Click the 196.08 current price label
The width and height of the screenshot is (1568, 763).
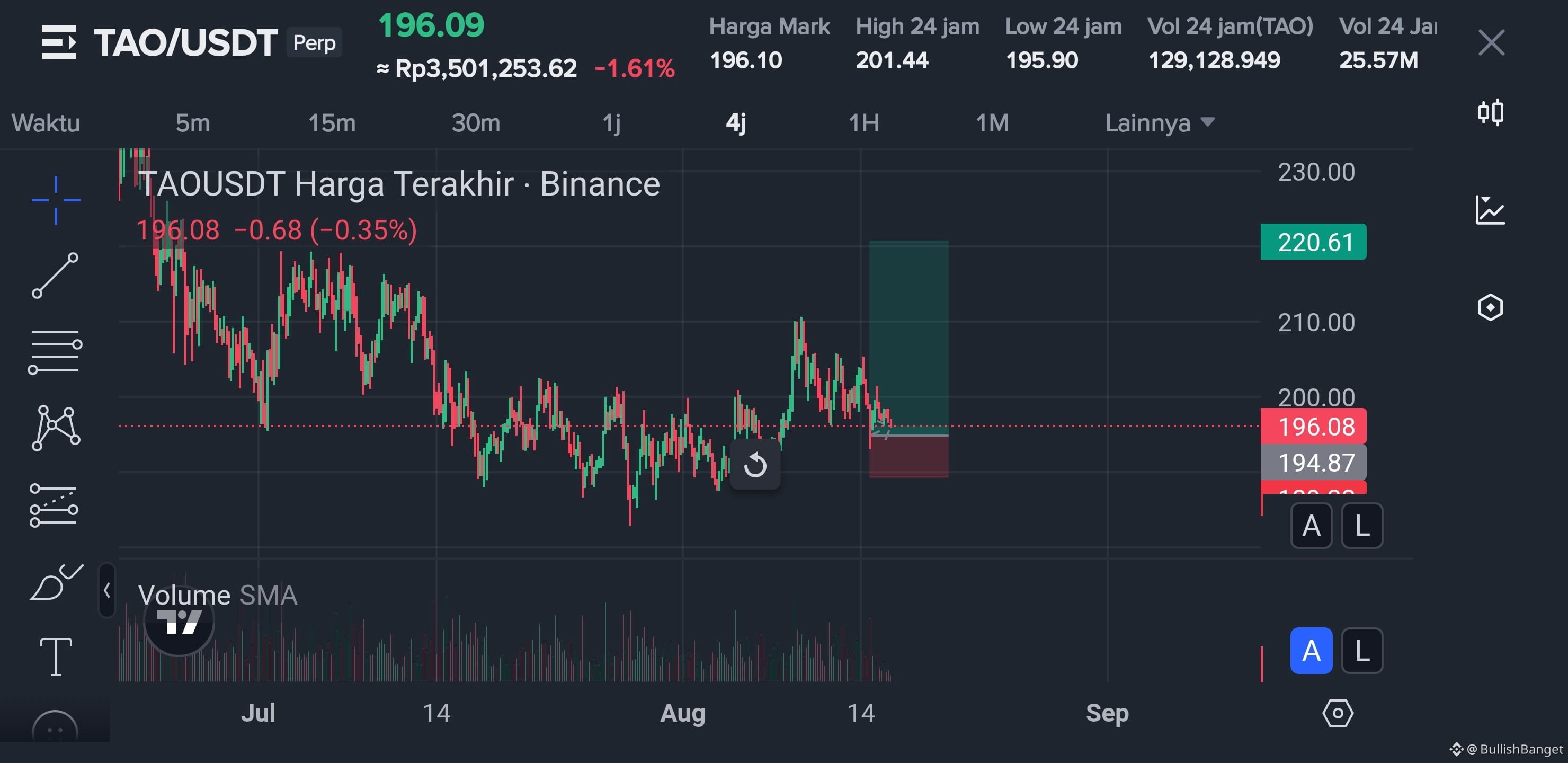1314,426
